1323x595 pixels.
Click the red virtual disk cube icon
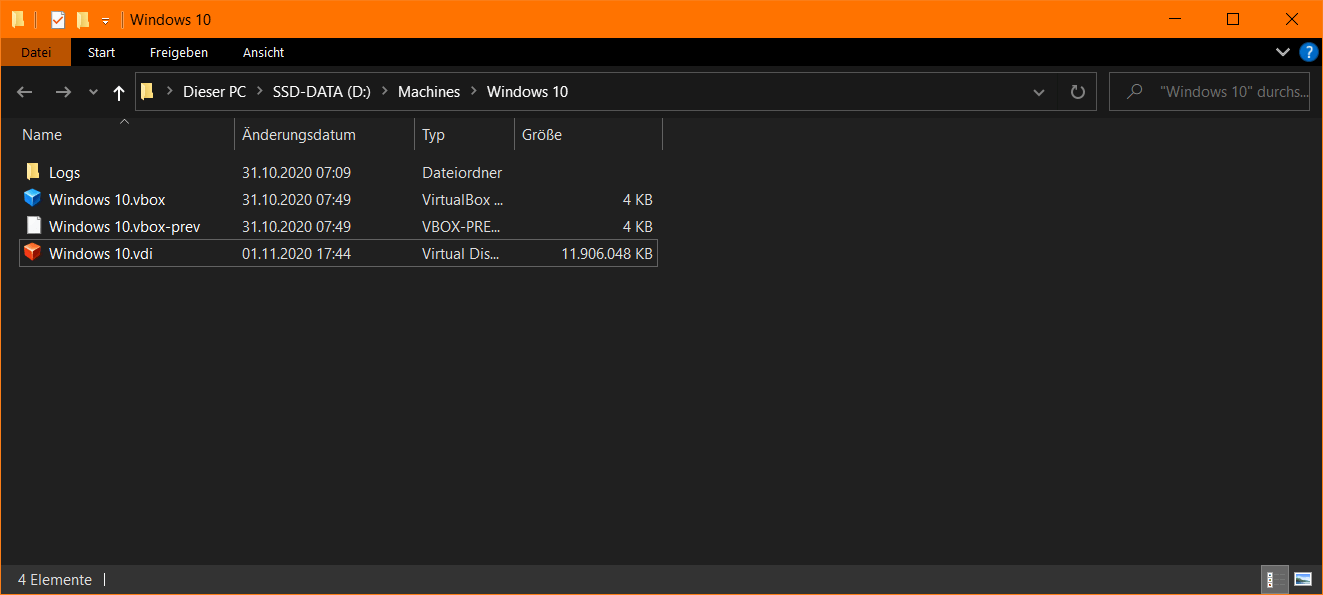(33, 253)
